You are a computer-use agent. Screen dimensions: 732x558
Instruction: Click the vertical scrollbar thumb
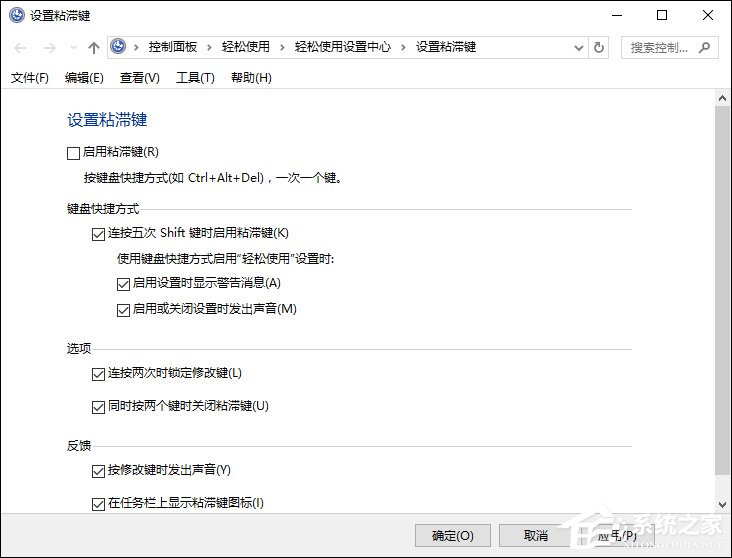722,290
